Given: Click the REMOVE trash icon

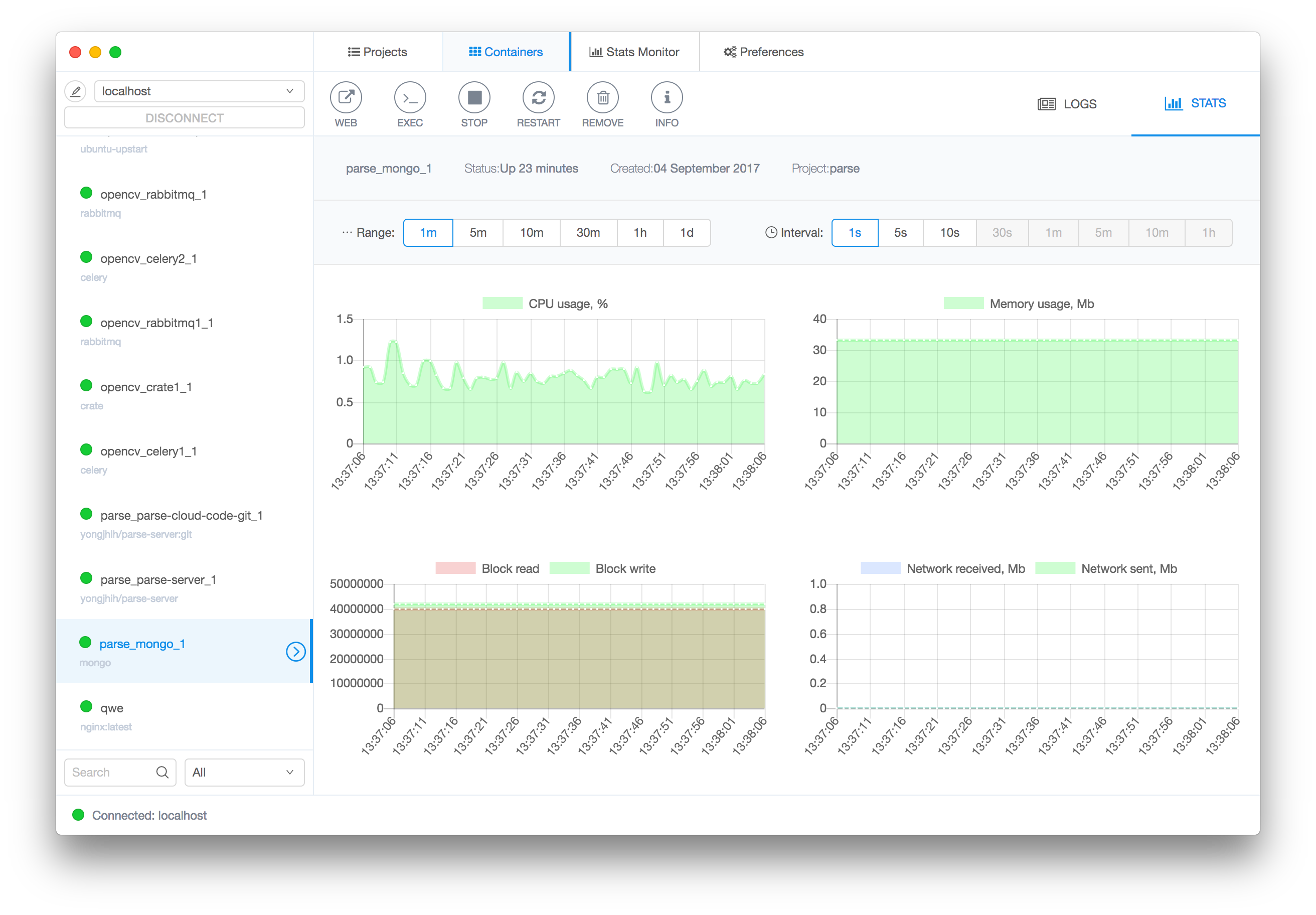Looking at the screenshot, I should click(602, 97).
